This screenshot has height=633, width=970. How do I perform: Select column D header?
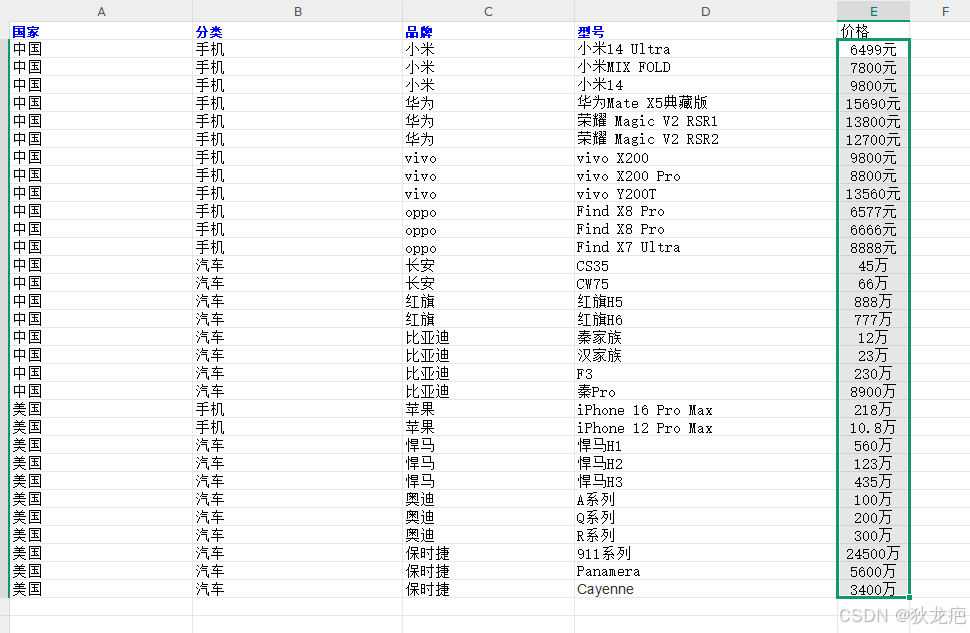705,11
